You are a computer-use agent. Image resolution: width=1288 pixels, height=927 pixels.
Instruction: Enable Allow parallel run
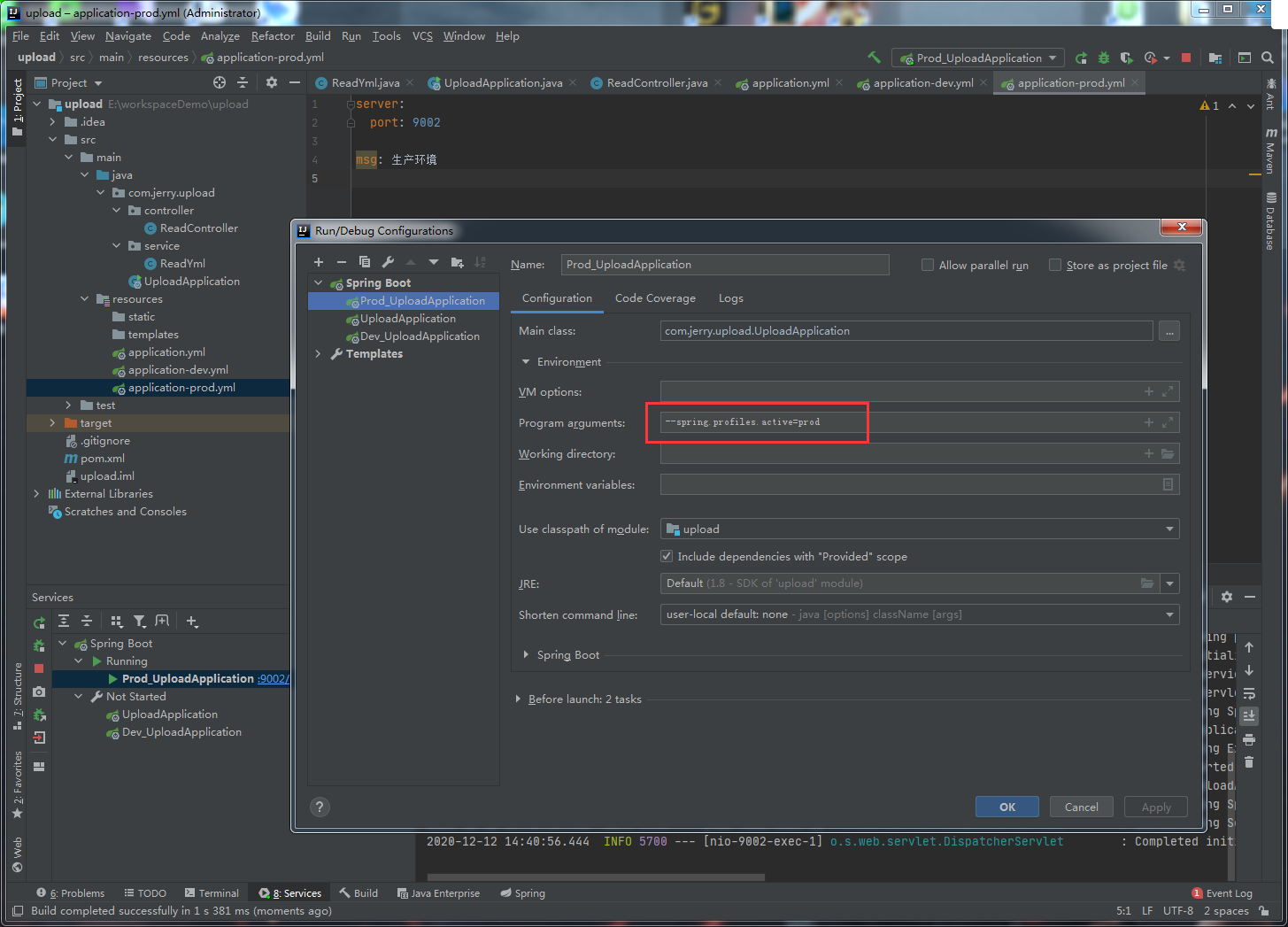click(928, 265)
